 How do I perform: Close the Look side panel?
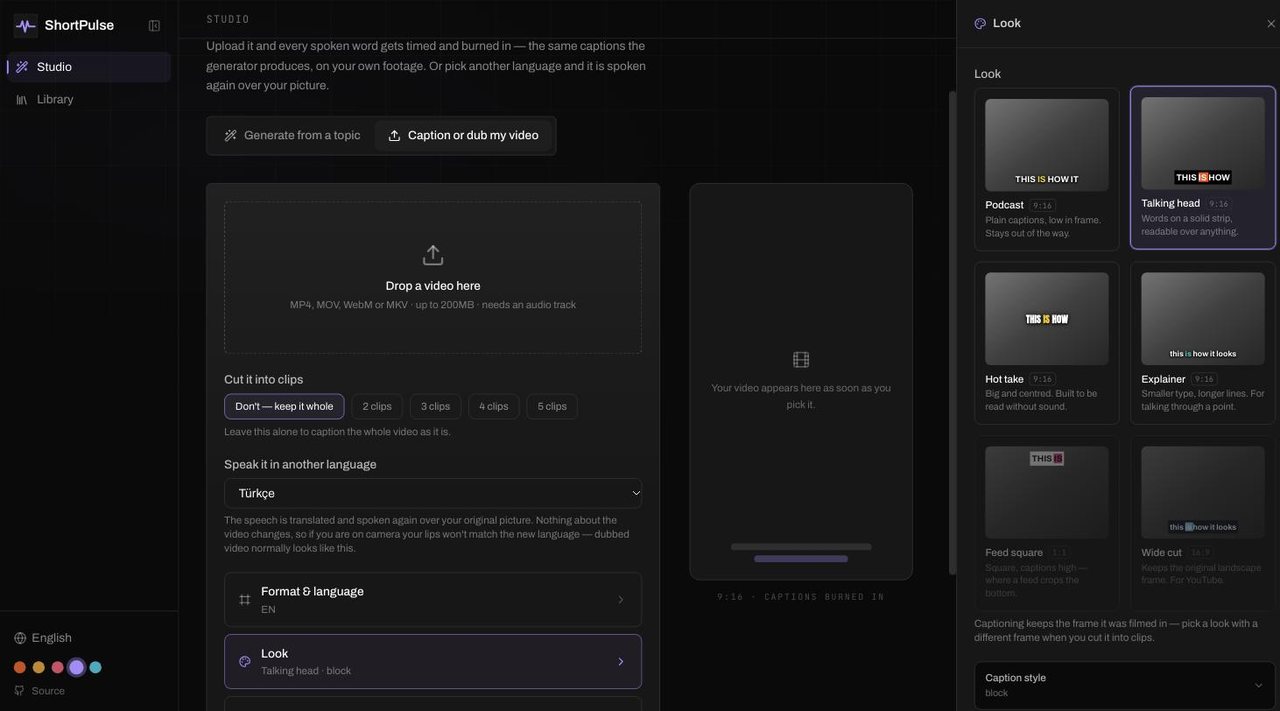(1271, 24)
